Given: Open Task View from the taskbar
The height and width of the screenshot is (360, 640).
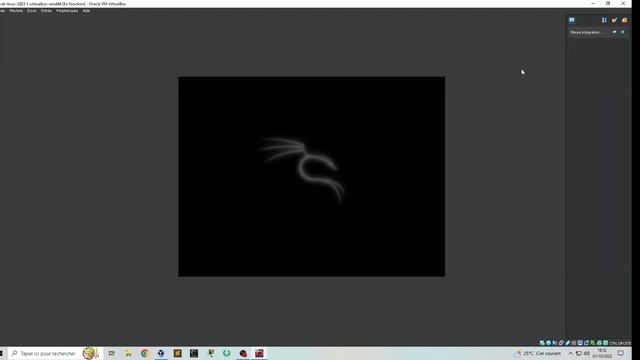Looking at the screenshot, I should [111, 353].
